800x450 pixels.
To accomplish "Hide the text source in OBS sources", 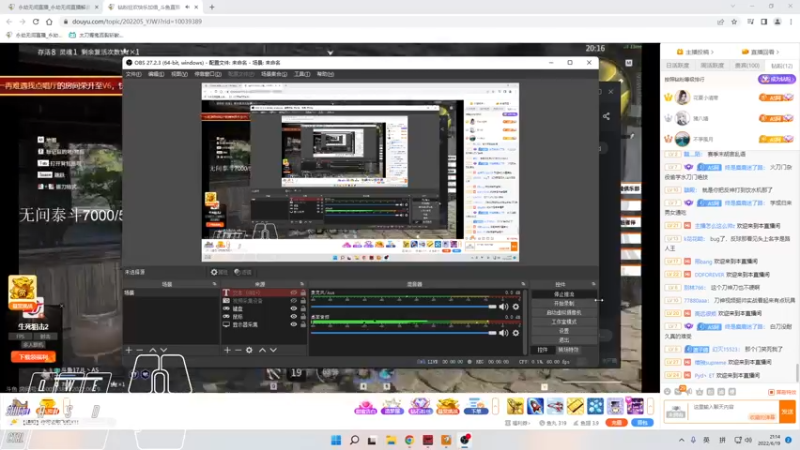I will coord(293,293).
